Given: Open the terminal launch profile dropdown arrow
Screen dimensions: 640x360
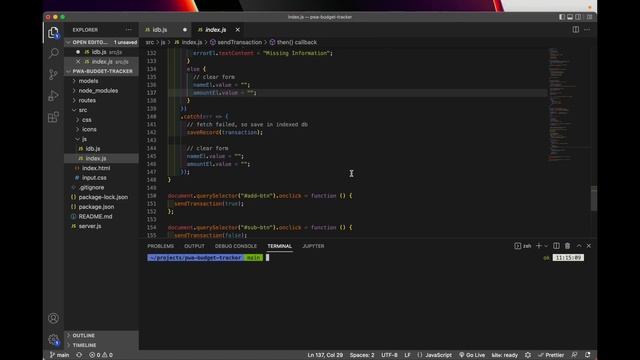Looking at the screenshot, I should point(546,246).
